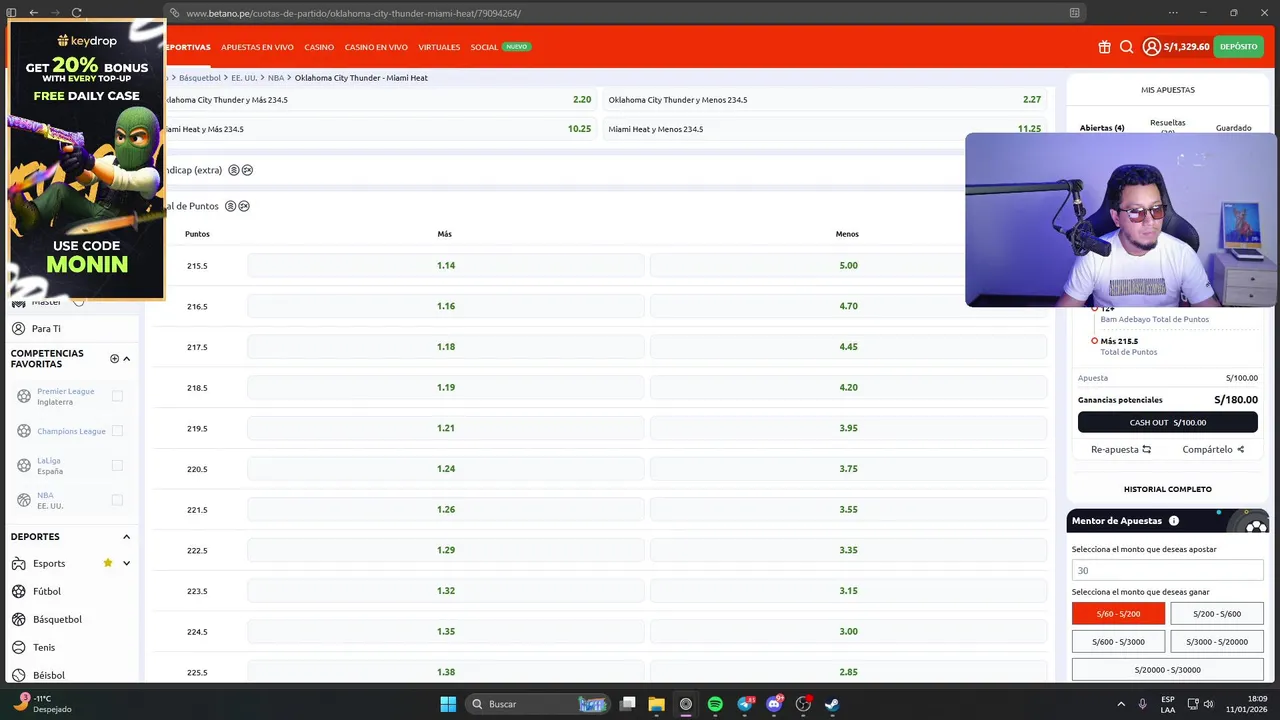Open Steam from the taskbar

point(832,704)
